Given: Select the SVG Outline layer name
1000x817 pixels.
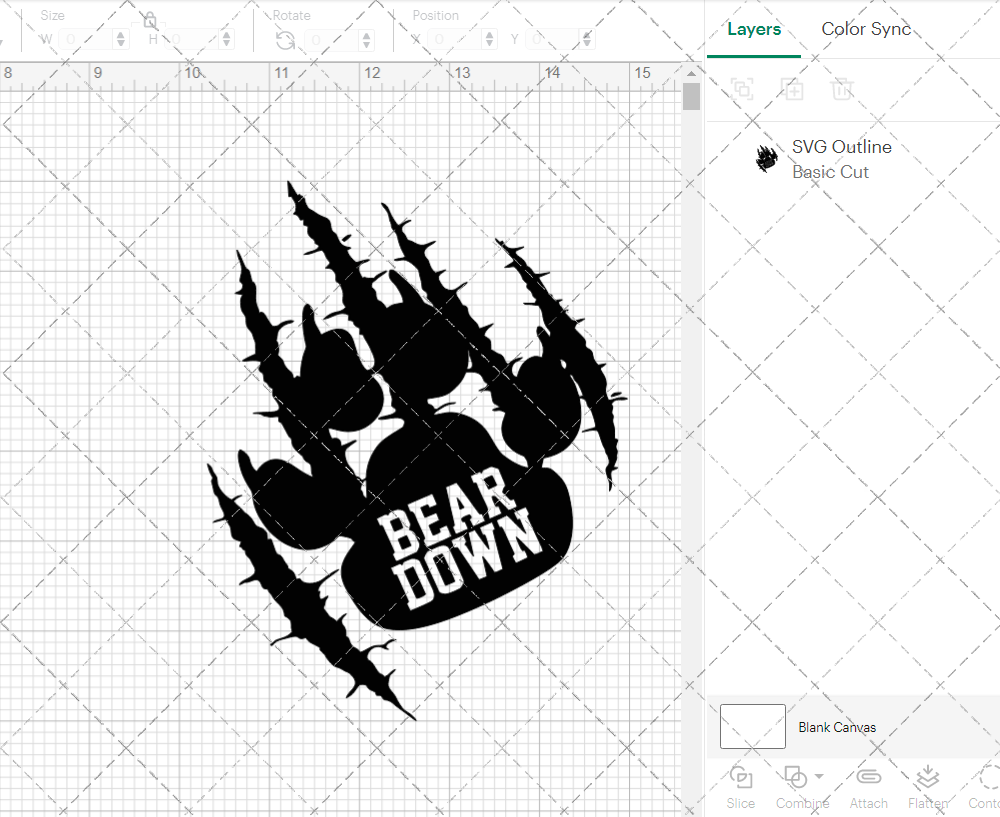Looking at the screenshot, I should click(x=841, y=147).
